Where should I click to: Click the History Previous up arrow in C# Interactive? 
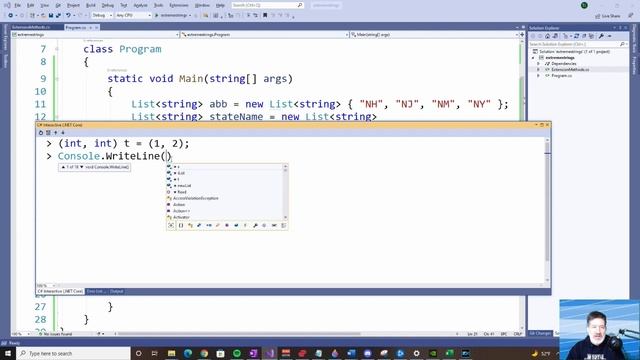pyautogui.click(x=56, y=133)
